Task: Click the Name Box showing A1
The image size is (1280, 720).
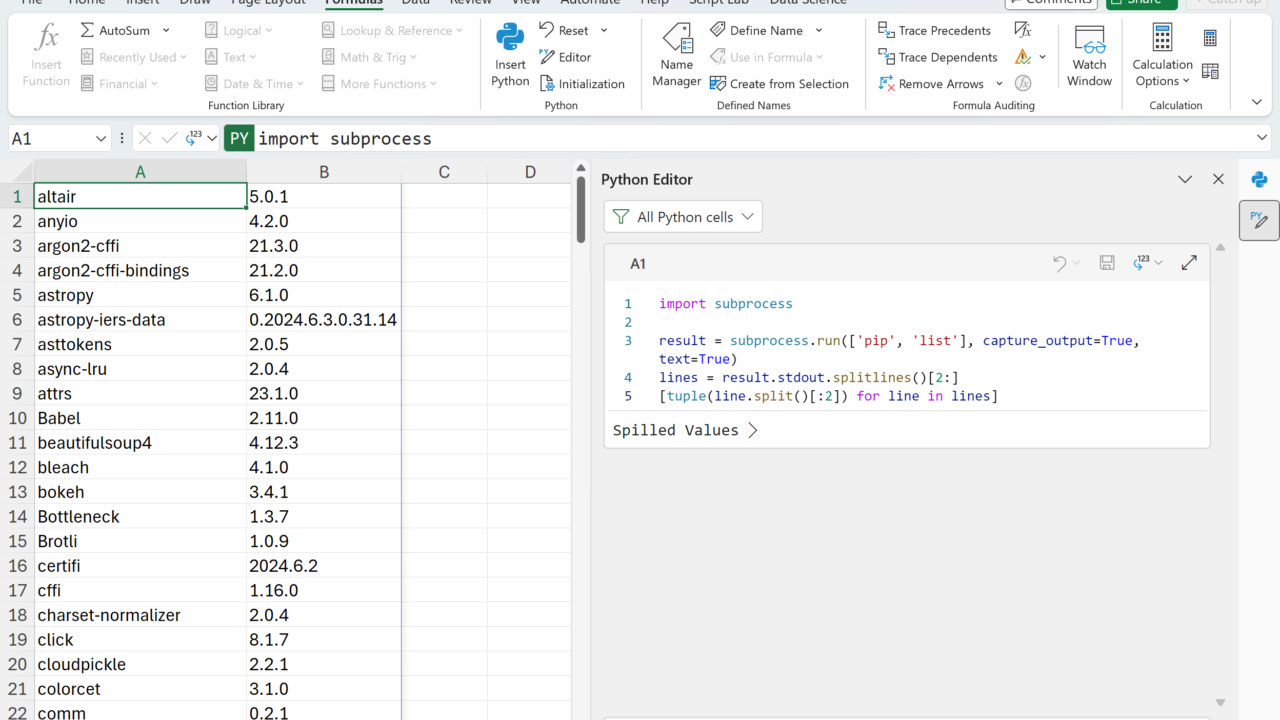Action: click(x=50, y=139)
